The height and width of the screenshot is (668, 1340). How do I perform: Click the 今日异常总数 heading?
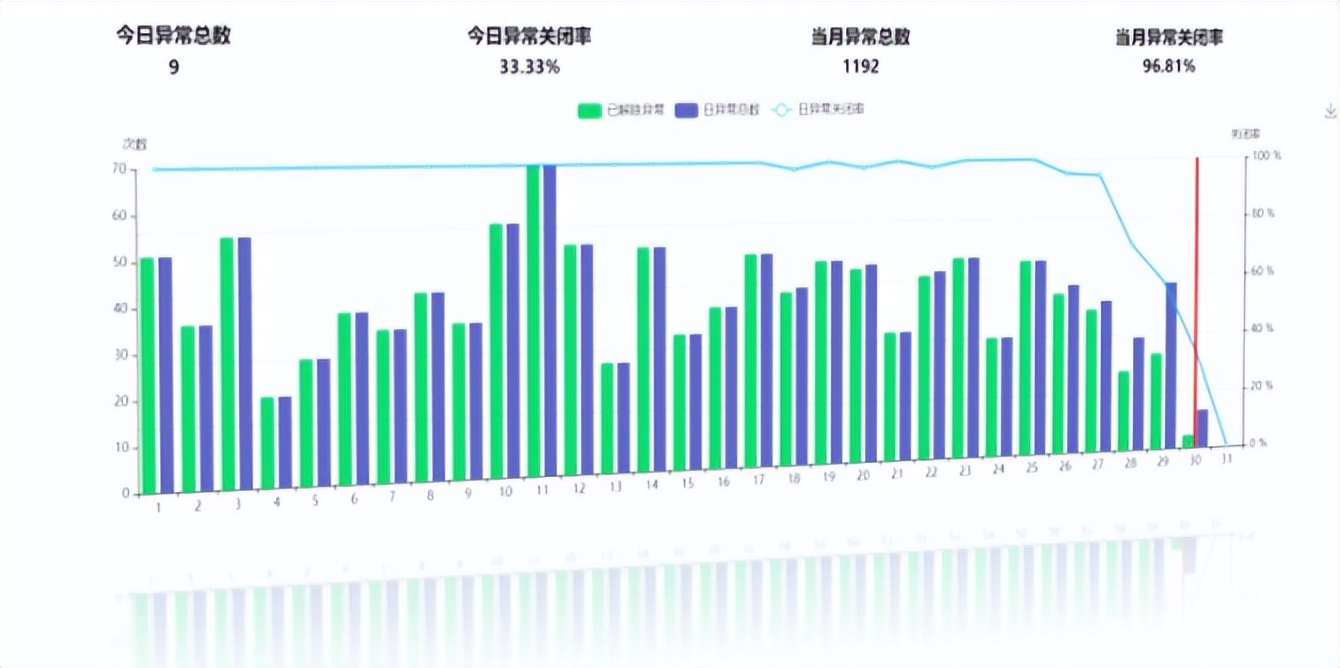tap(174, 36)
